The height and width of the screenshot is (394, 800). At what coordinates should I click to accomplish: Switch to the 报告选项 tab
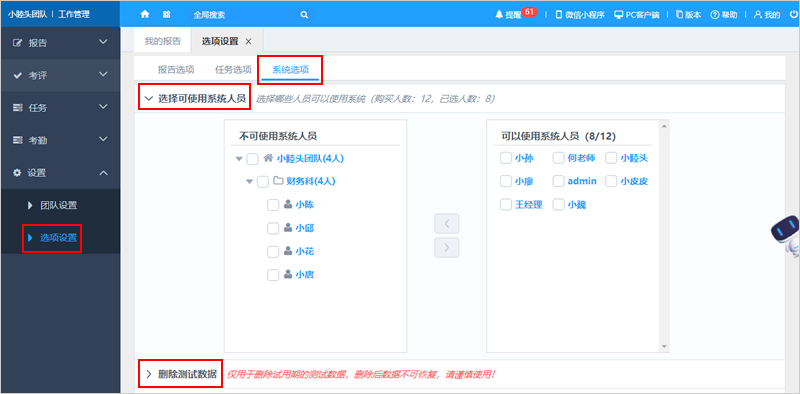point(176,70)
